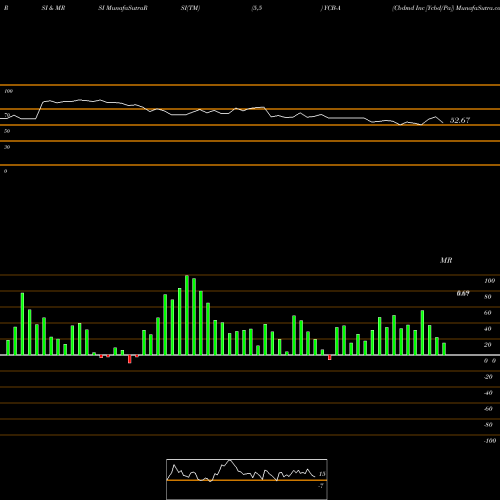Click the MR axis label -40

click(488, 393)
